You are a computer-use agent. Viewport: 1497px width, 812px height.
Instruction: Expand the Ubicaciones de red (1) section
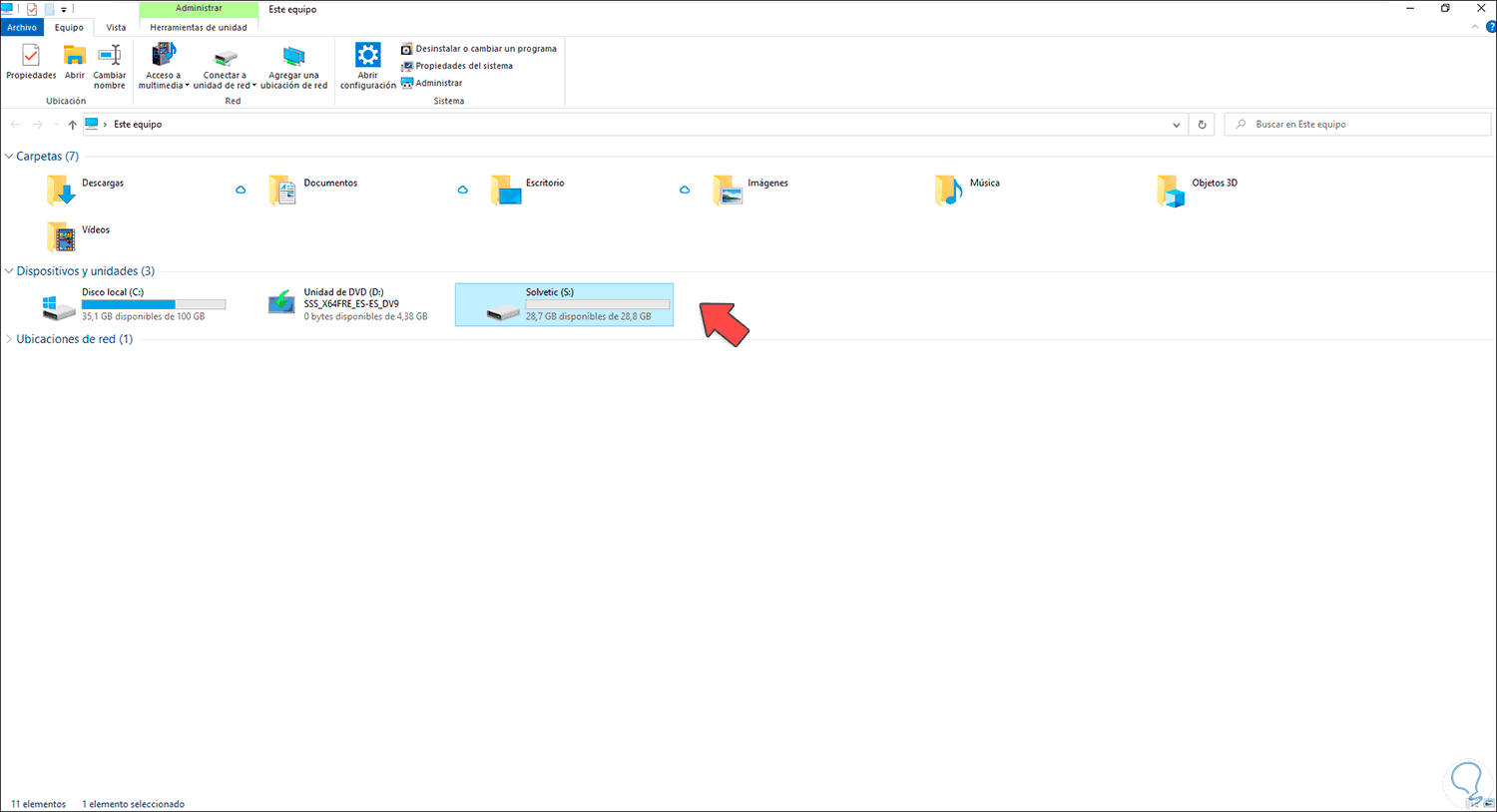point(10,339)
